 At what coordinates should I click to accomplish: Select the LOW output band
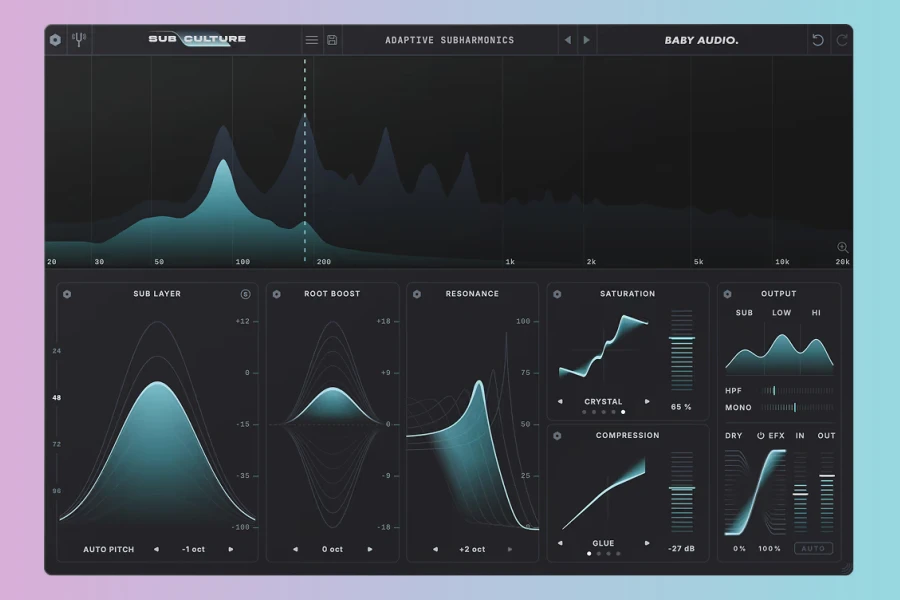(x=781, y=313)
